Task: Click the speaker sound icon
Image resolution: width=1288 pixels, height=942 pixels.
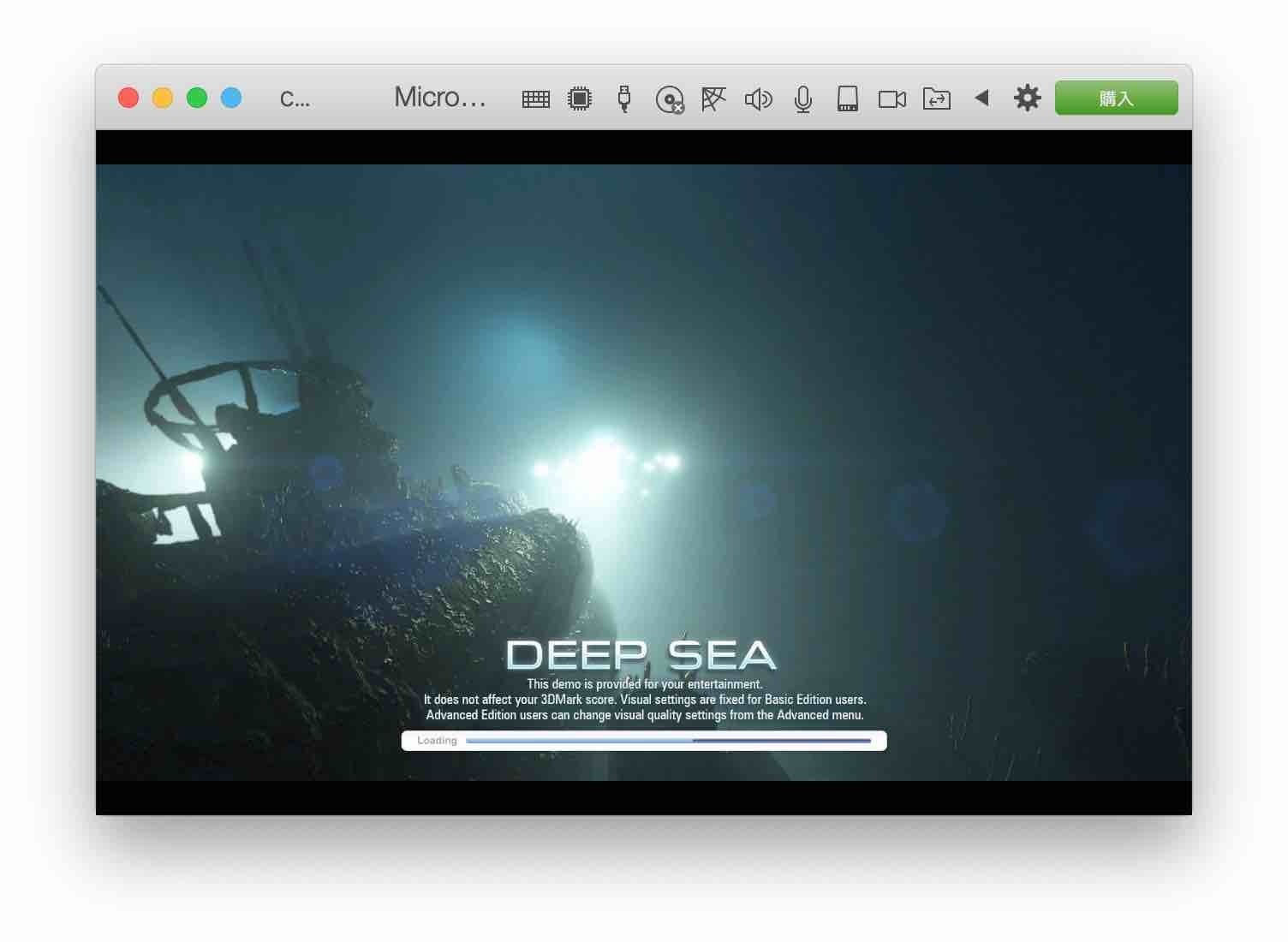Action: pyautogui.click(x=759, y=99)
